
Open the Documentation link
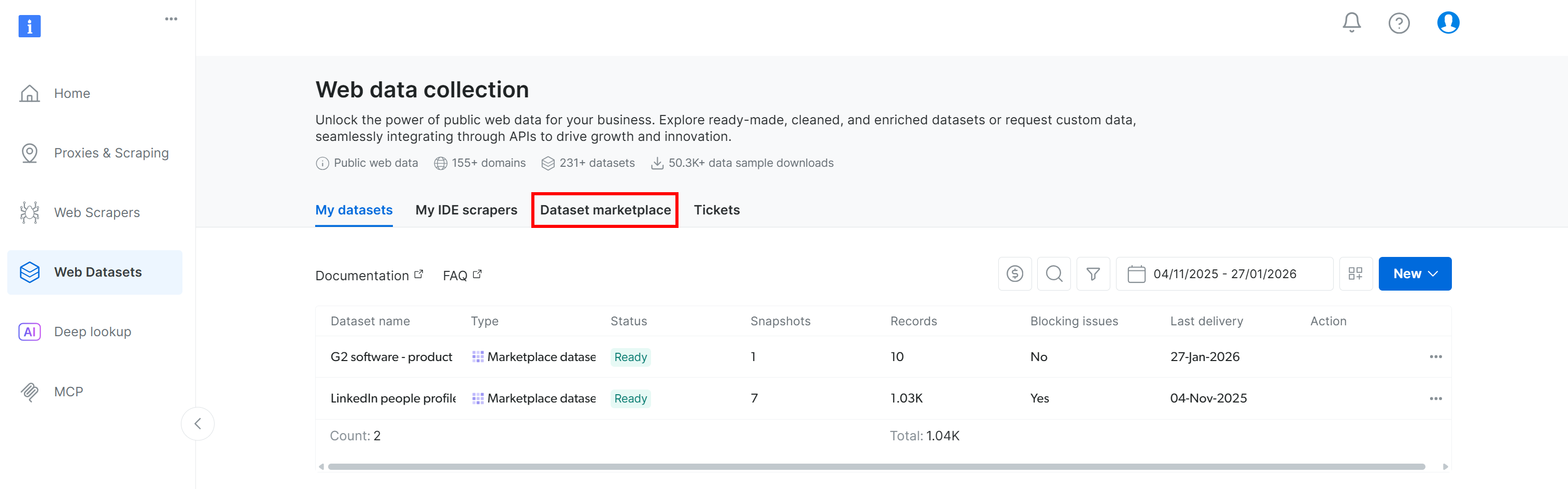[x=362, y=275]
